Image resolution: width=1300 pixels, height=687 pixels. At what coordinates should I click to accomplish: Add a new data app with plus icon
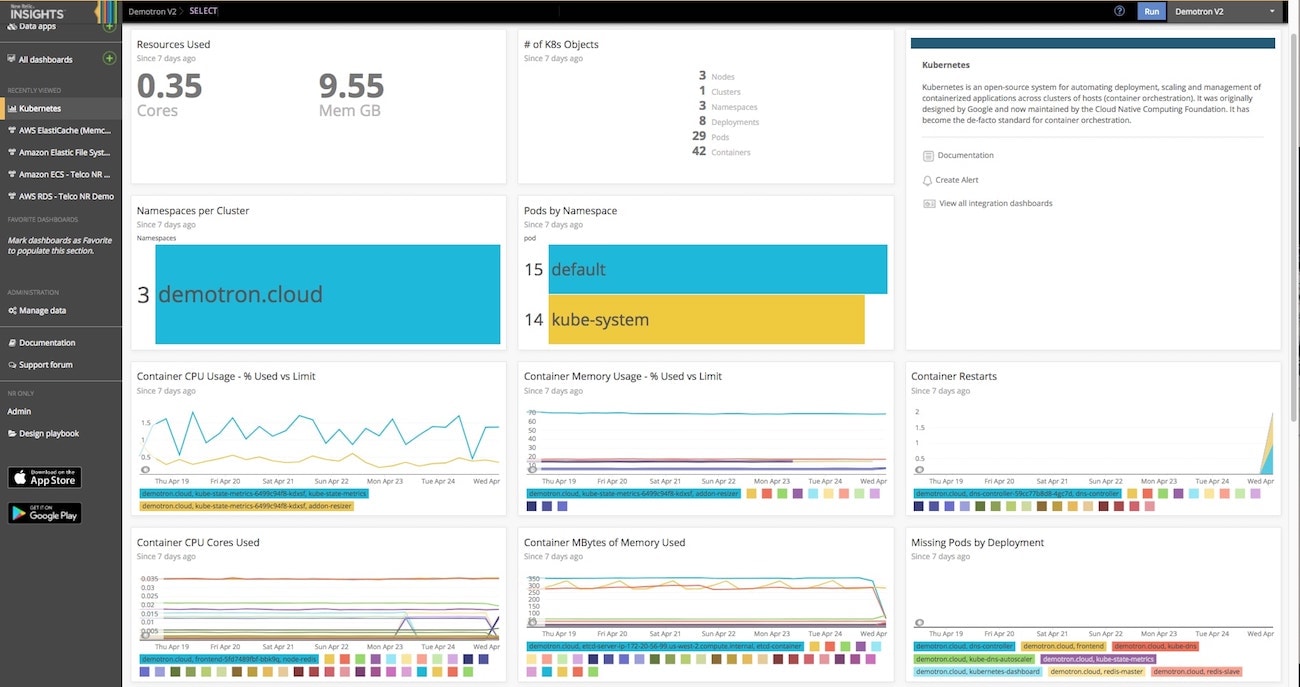click(110, 26)
